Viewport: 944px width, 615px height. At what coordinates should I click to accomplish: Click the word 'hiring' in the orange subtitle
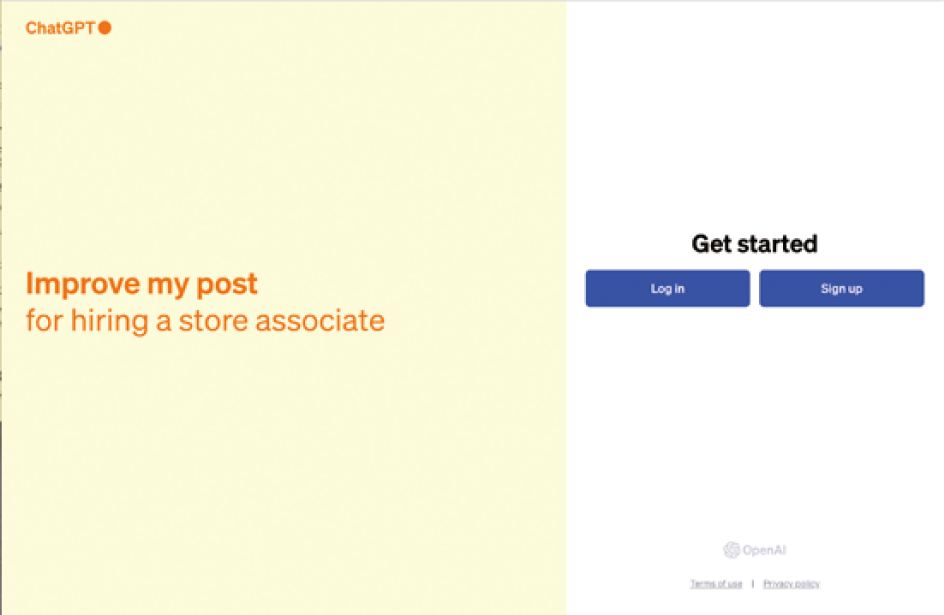[x=110, y=321]
